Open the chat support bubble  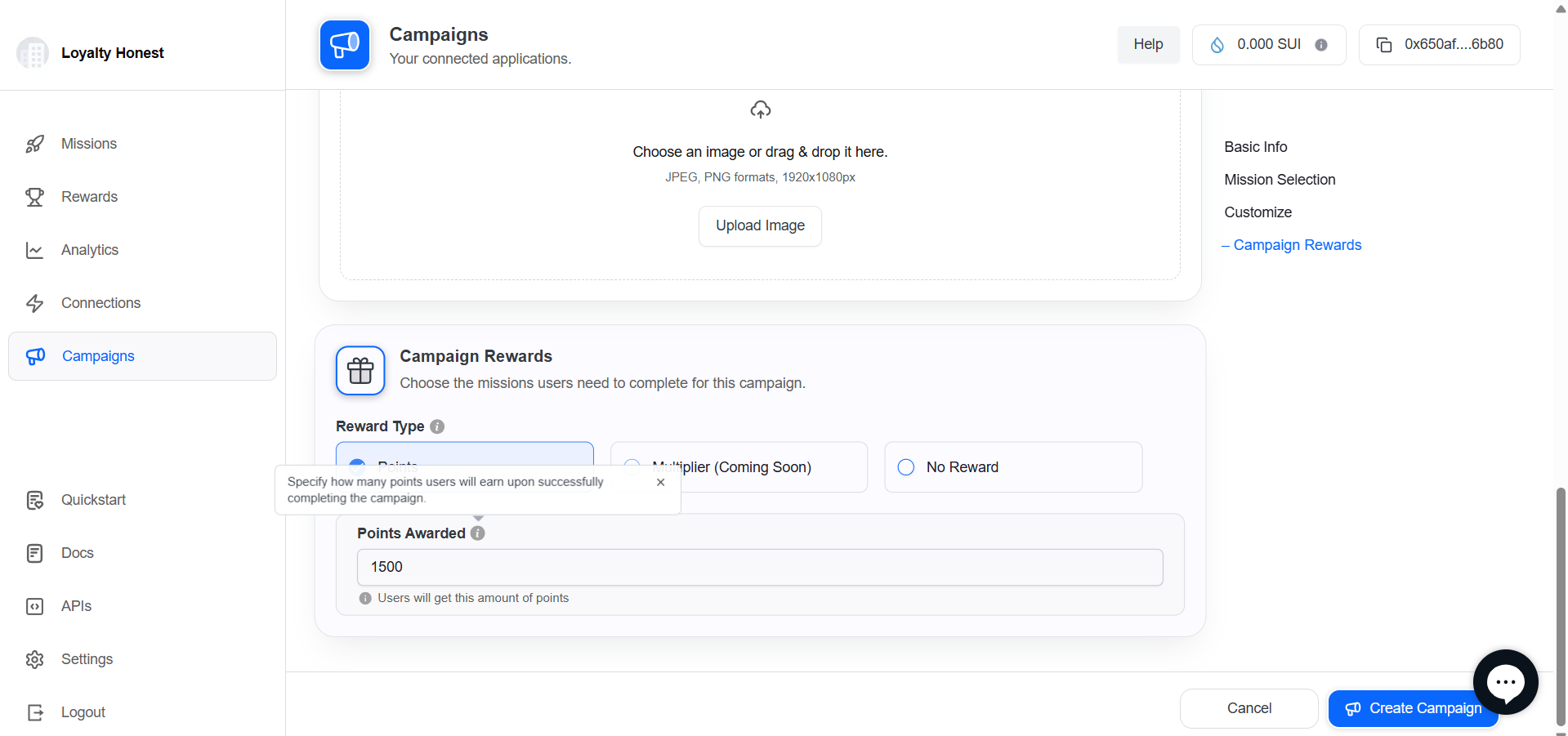tap(1505, 682)
